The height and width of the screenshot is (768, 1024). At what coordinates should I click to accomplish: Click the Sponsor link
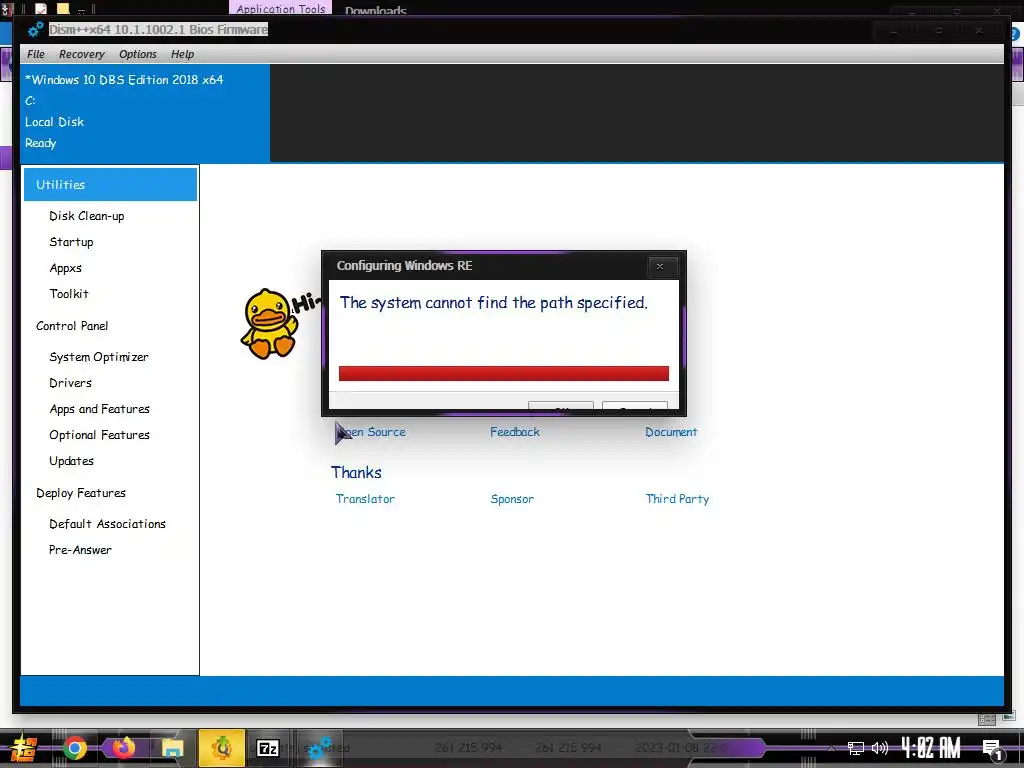pyautogui.click(x=512, y=500)
